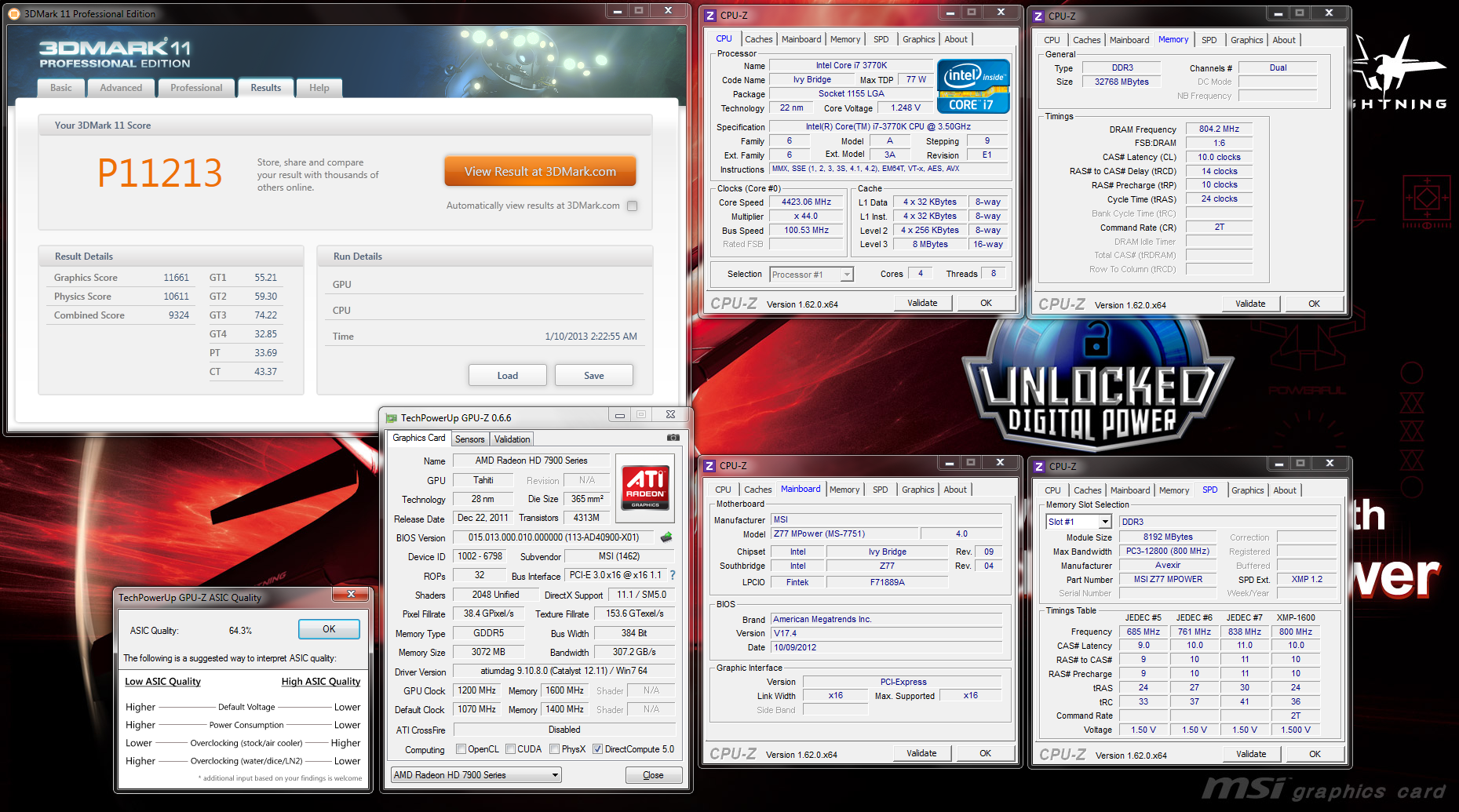This screenshot has width=1459, height=812.
Task: Click the title icon of CPU-Z SPD window
Action: (1039, 466)
